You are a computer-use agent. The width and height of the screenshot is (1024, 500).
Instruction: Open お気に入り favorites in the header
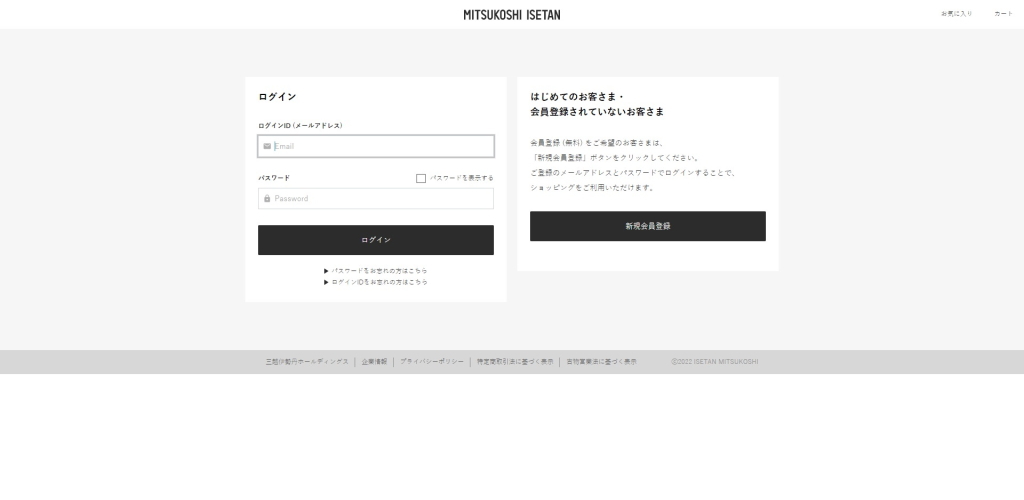(x=956, y=14)
